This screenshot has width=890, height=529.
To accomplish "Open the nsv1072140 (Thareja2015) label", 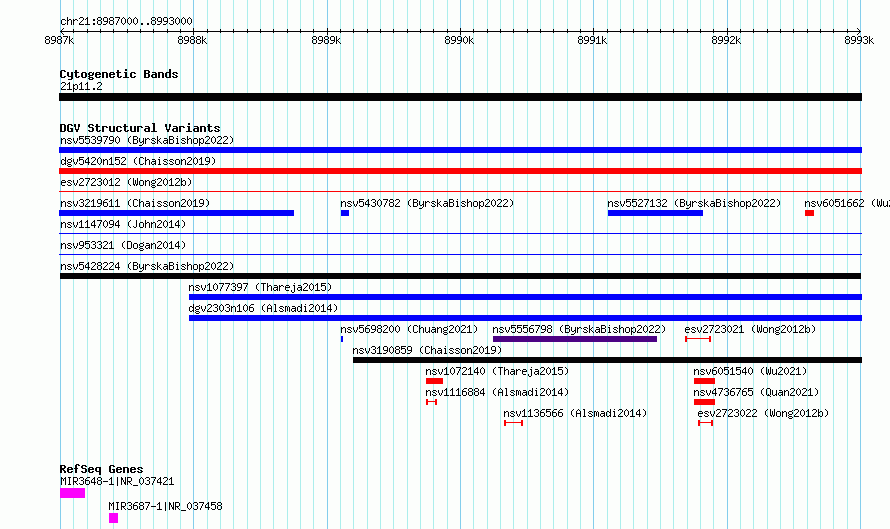I will click(497, 371).
